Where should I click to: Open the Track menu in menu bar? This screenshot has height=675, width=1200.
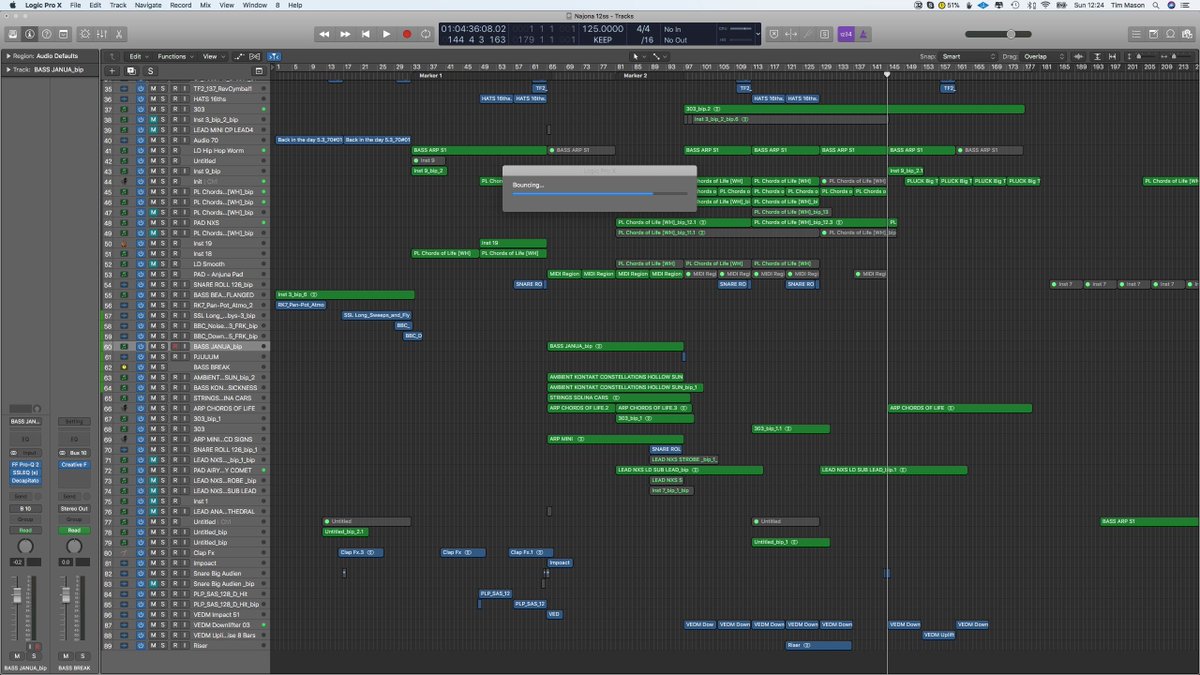point(118,5)
